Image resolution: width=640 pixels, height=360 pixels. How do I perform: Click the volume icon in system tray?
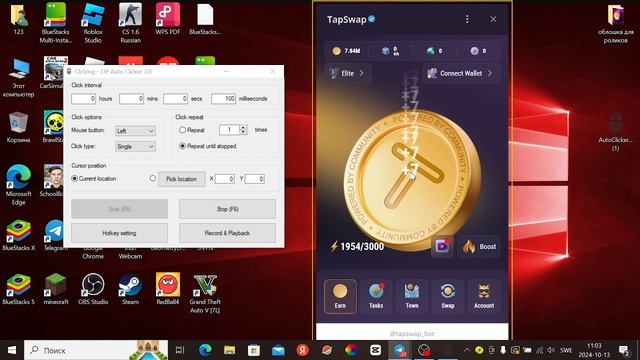pos(551,350)
